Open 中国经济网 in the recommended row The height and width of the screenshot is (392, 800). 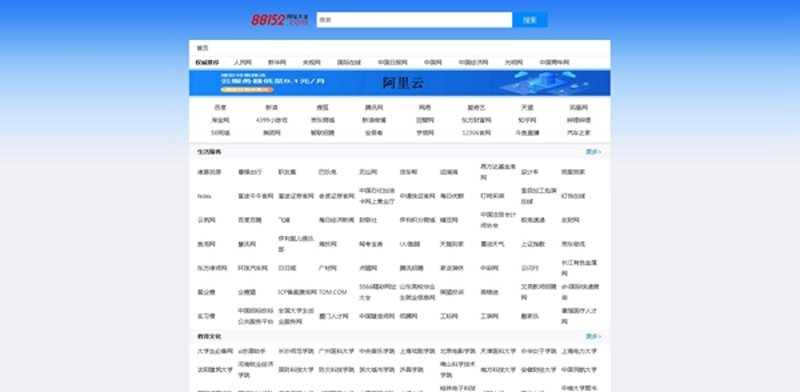coord(473,62)
